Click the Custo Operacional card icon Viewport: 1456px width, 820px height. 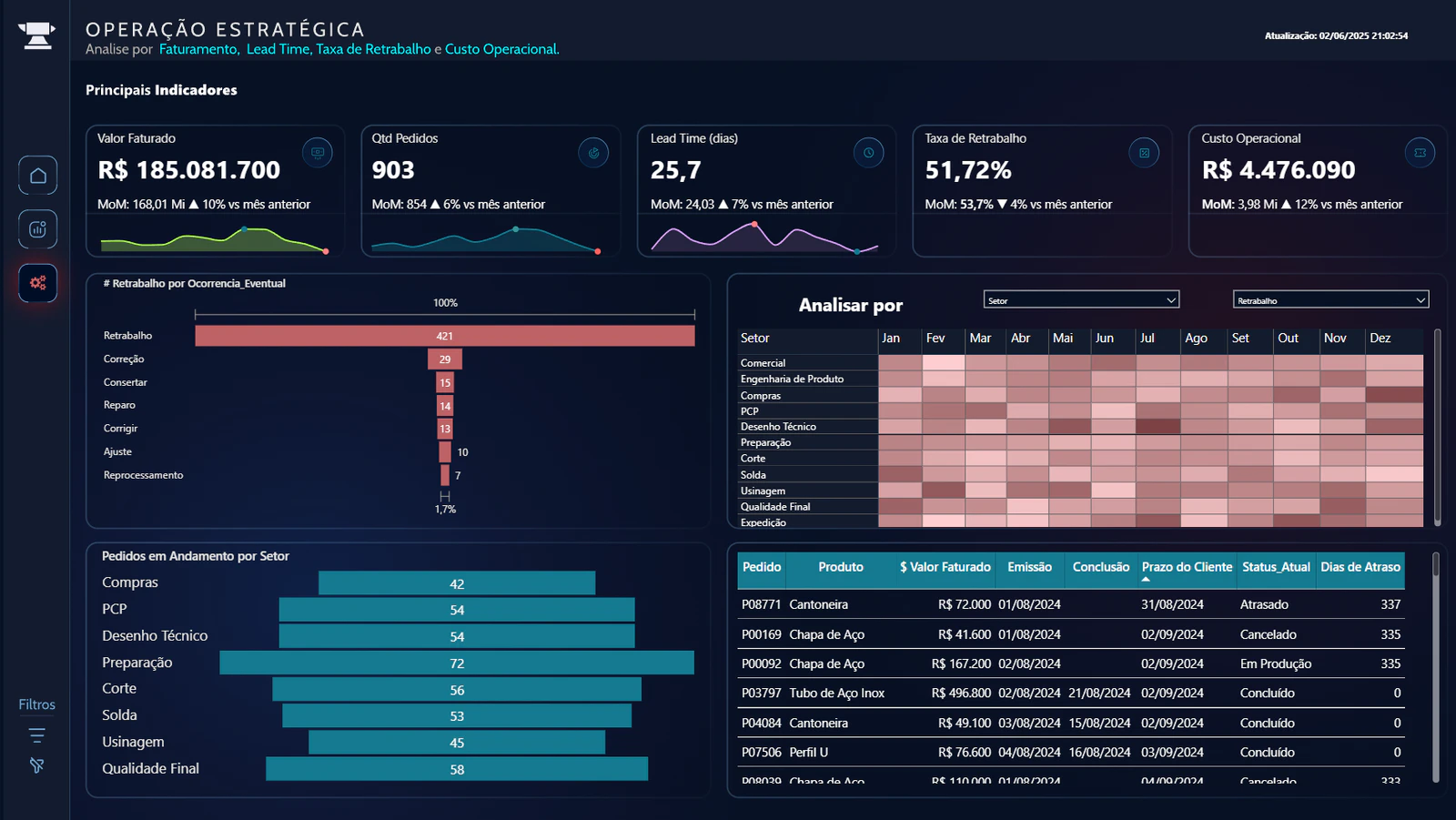coord(1421,153)
